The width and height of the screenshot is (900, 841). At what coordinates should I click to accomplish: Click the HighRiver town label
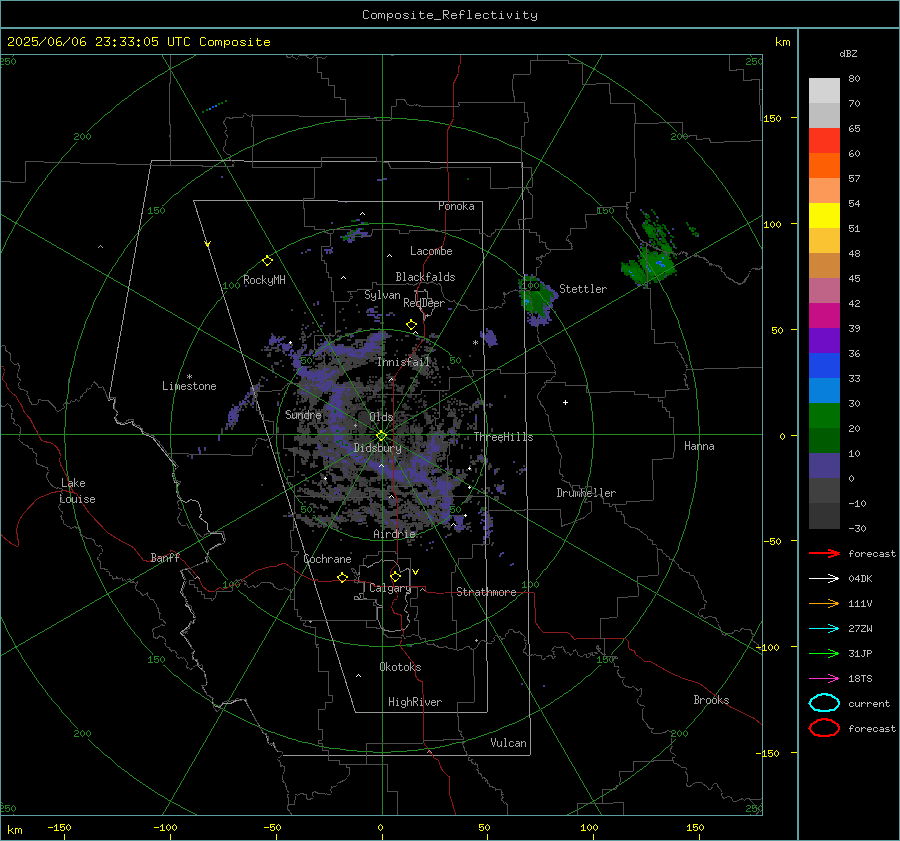tap(415, 702)
